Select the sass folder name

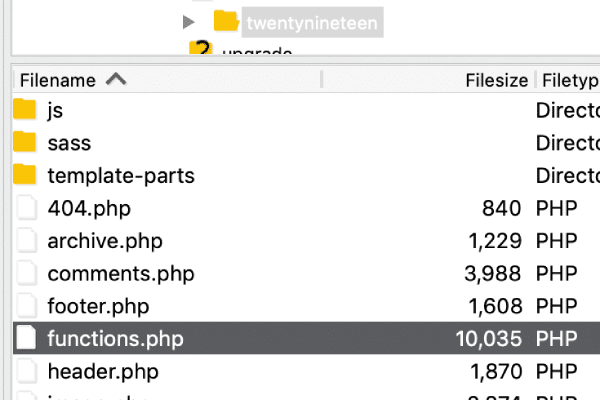pyautogui.click(x=69, y=143)
